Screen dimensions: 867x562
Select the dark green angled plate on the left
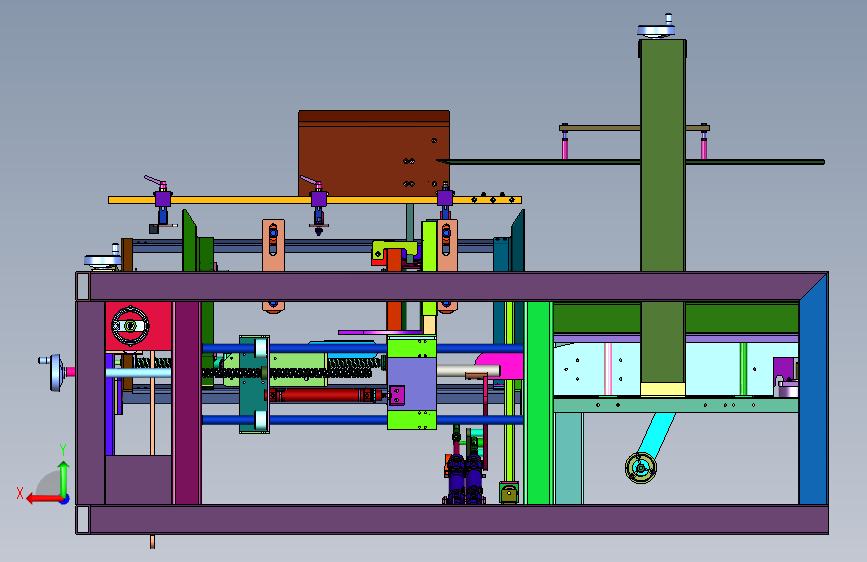pos(189,241)
